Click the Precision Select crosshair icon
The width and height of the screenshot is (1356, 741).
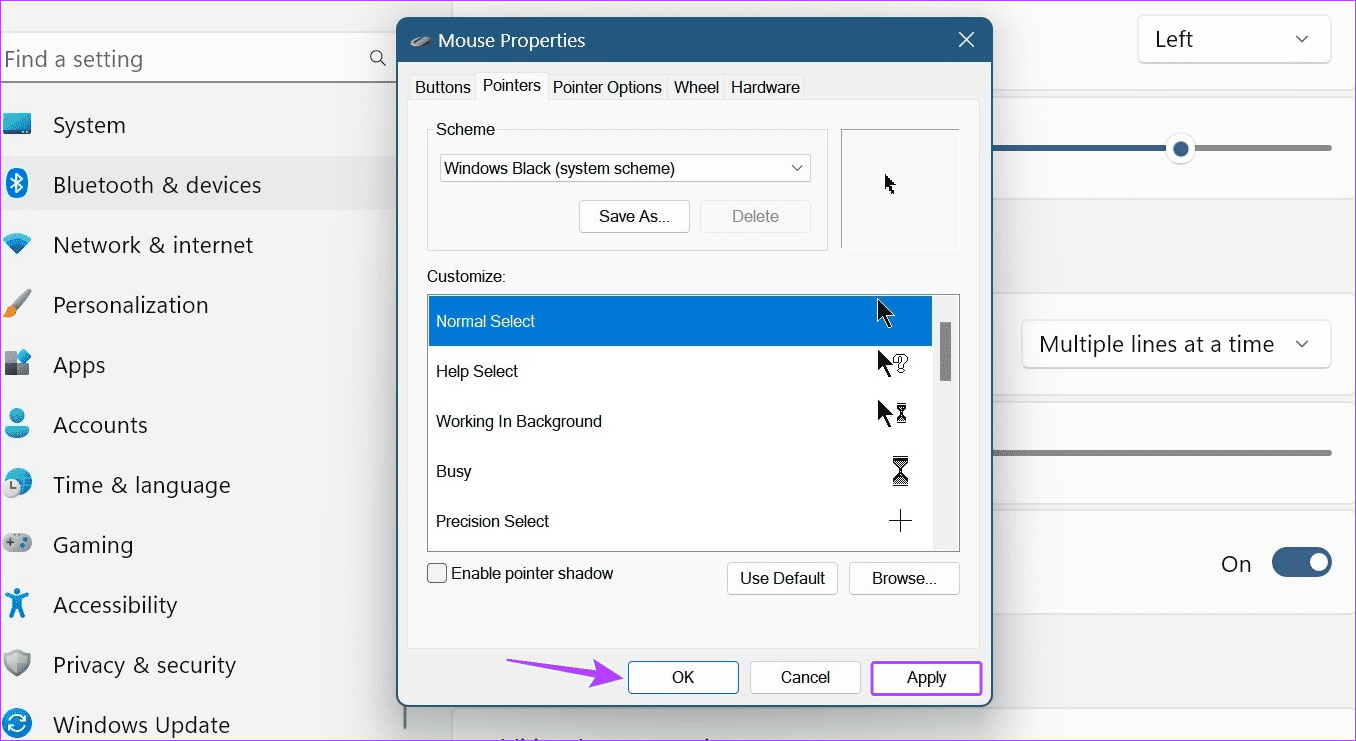click(x=900, y=521)
